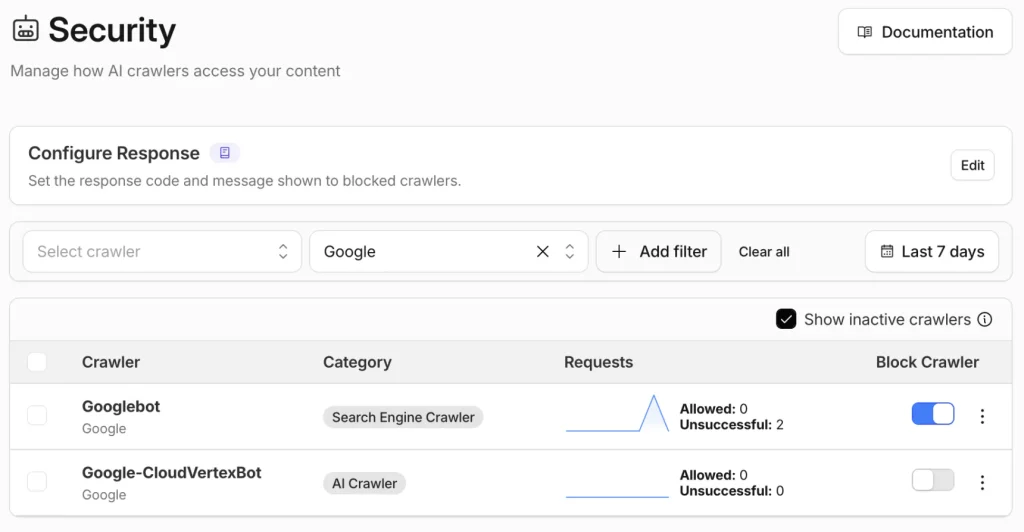Click the robot icon beside Security heading
Viewport: 1024px width, 532px height.
pyautogui.click(x=25, y=29)
